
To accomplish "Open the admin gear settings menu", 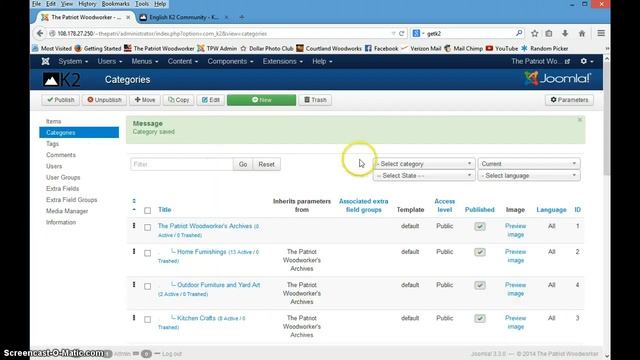I will (x=587, y=61).
